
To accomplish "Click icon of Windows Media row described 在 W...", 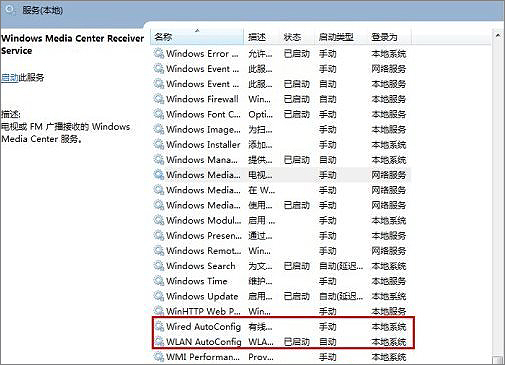I will click(x=159, y=190).
